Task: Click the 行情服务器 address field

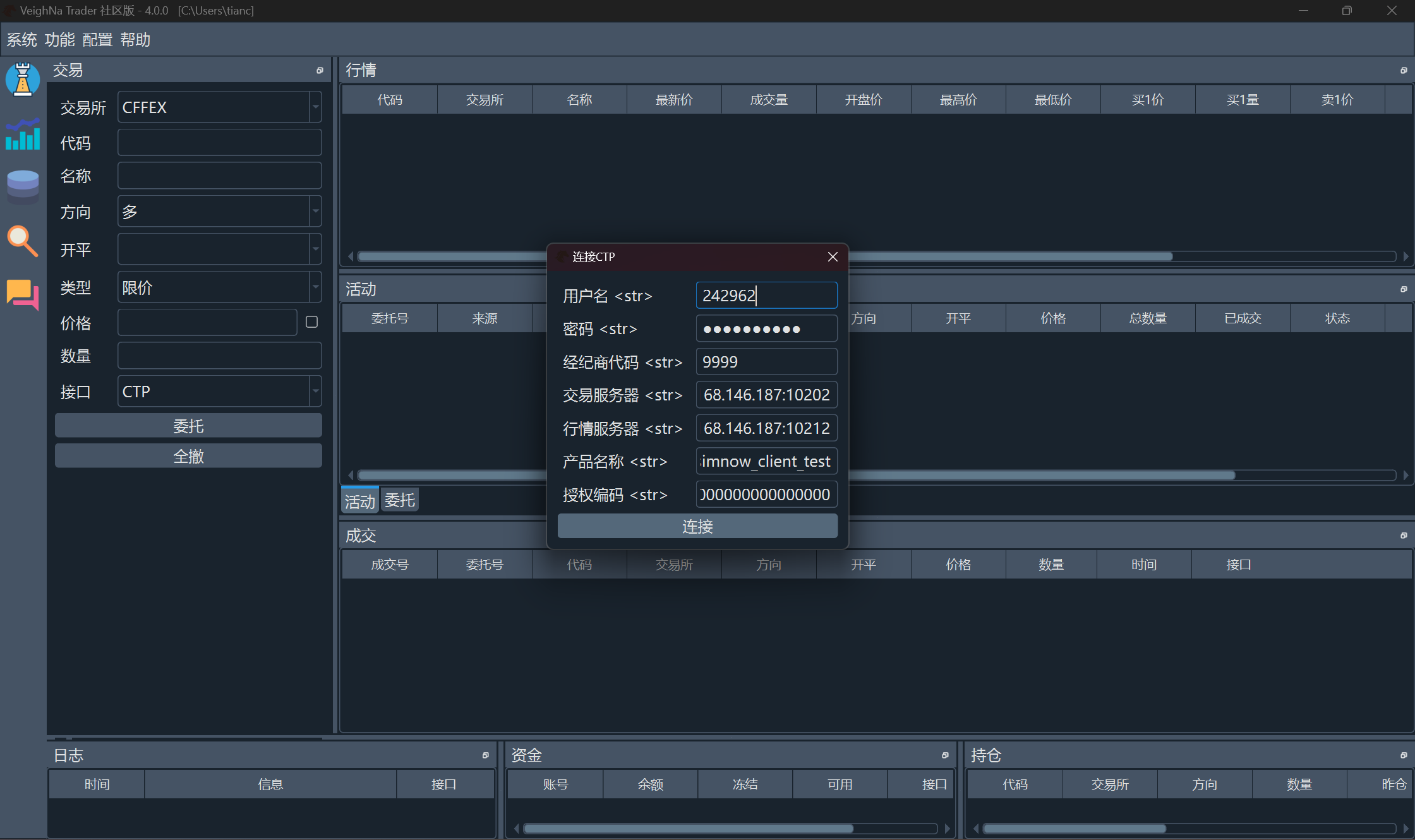Action: (x=766, y=428)
